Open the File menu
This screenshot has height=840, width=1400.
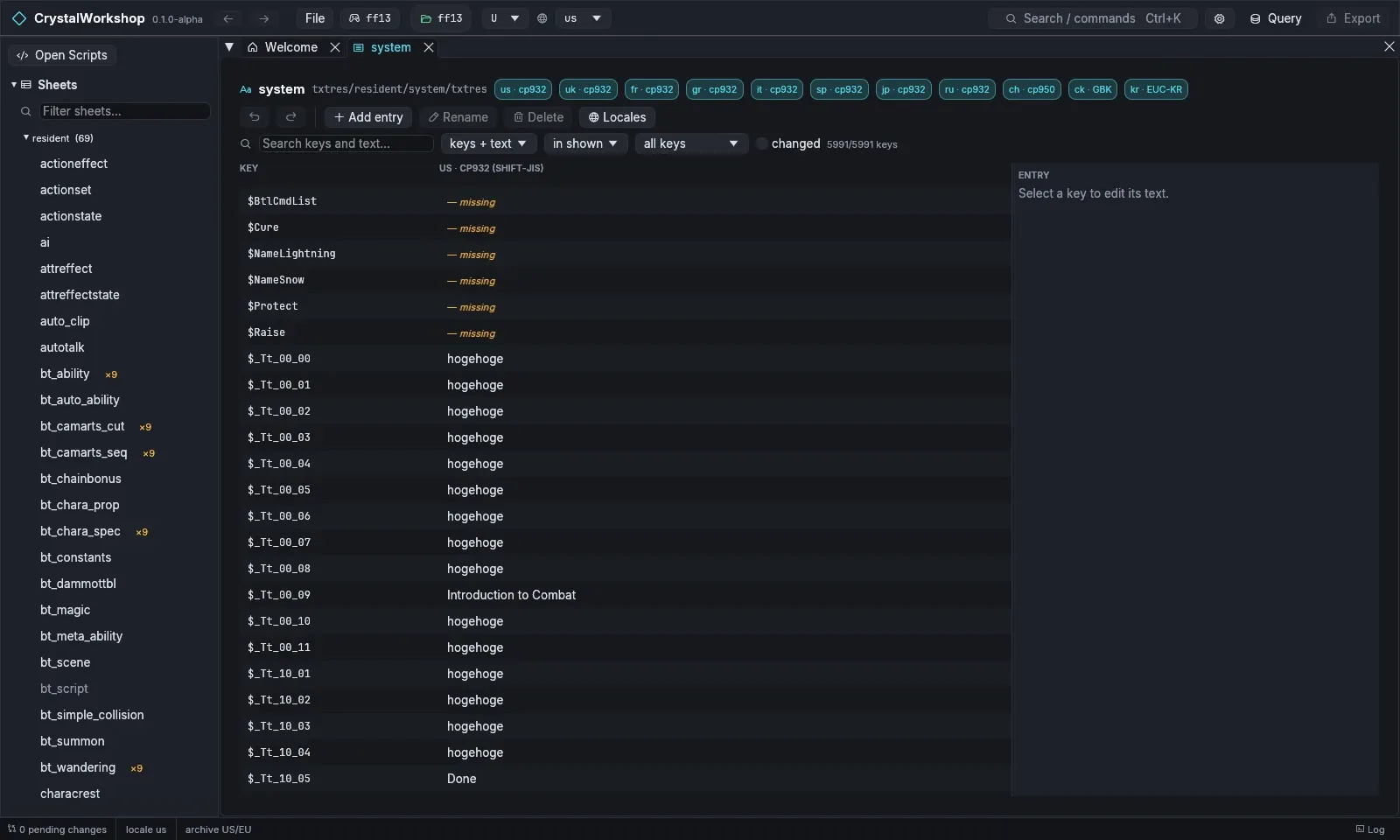315,18
